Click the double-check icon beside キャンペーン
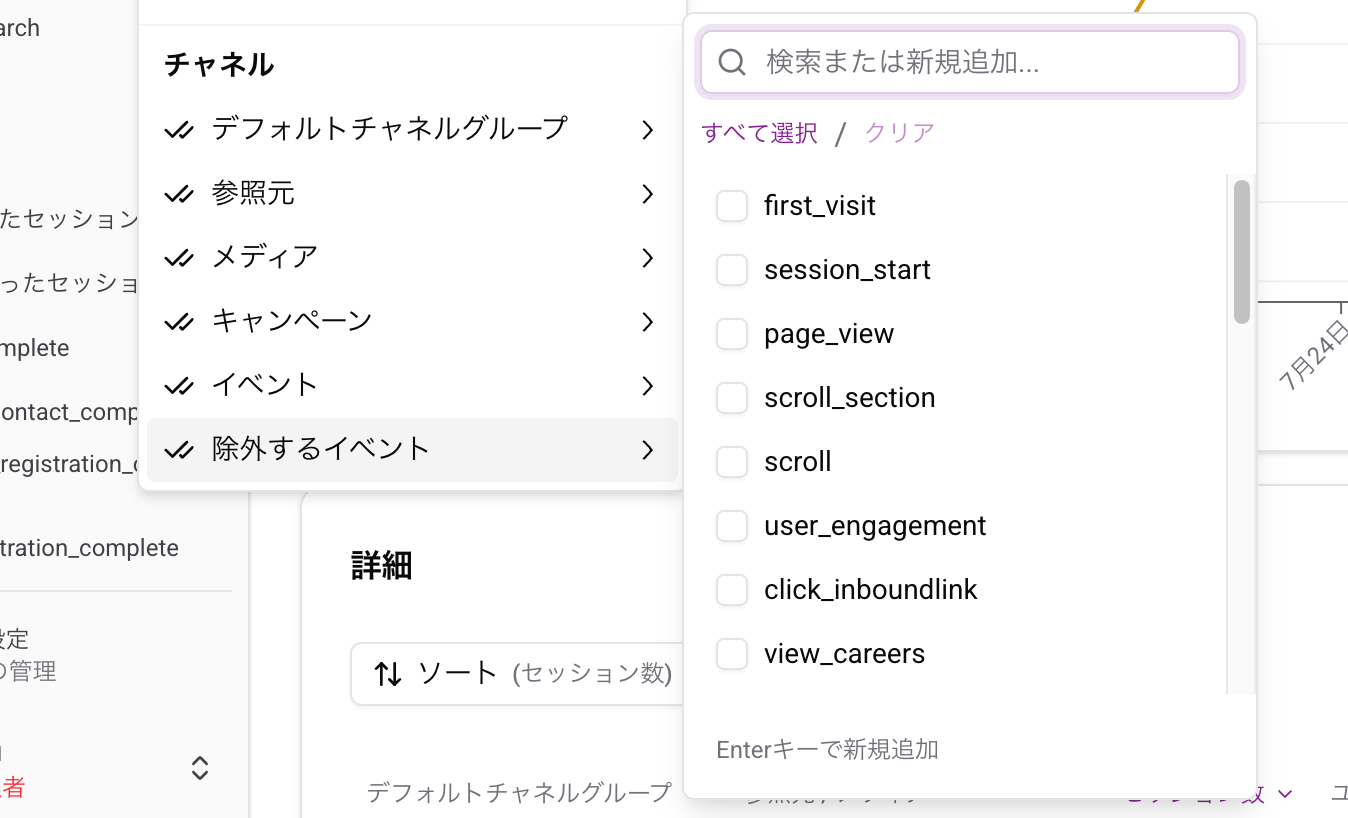Image resolution: width=1348 pixels, height=818 pixels. point(180,321)
